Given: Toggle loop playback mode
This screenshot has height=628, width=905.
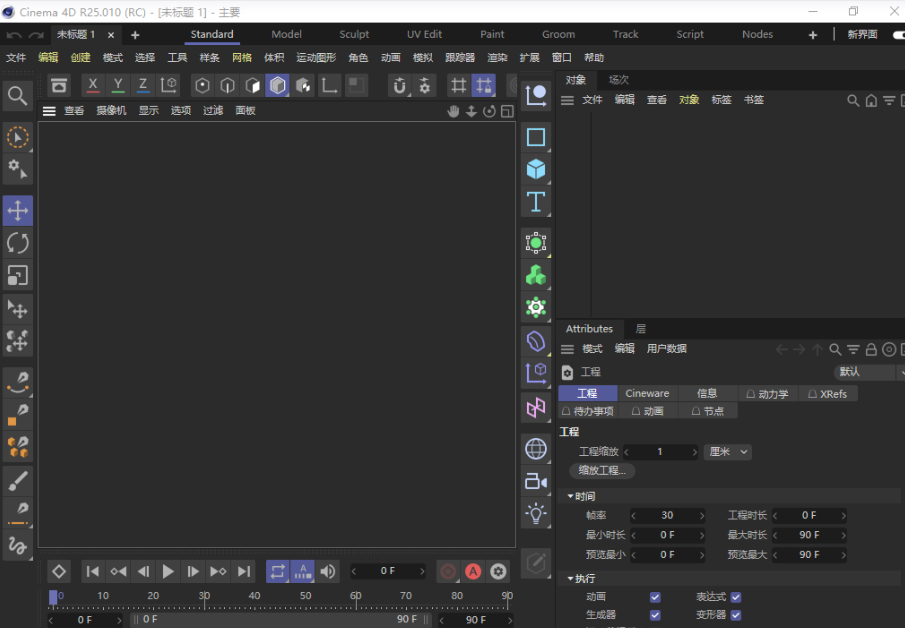Looking at the screenshot, I should pos(278,571).
